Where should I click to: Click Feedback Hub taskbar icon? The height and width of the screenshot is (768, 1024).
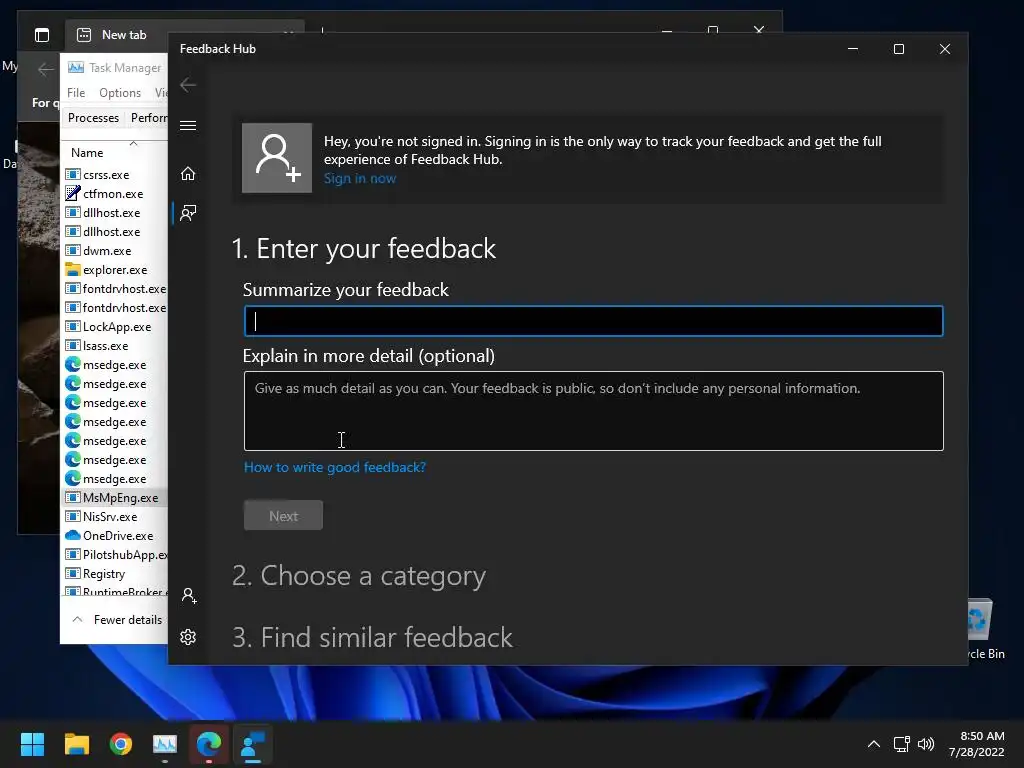(253, 744)
